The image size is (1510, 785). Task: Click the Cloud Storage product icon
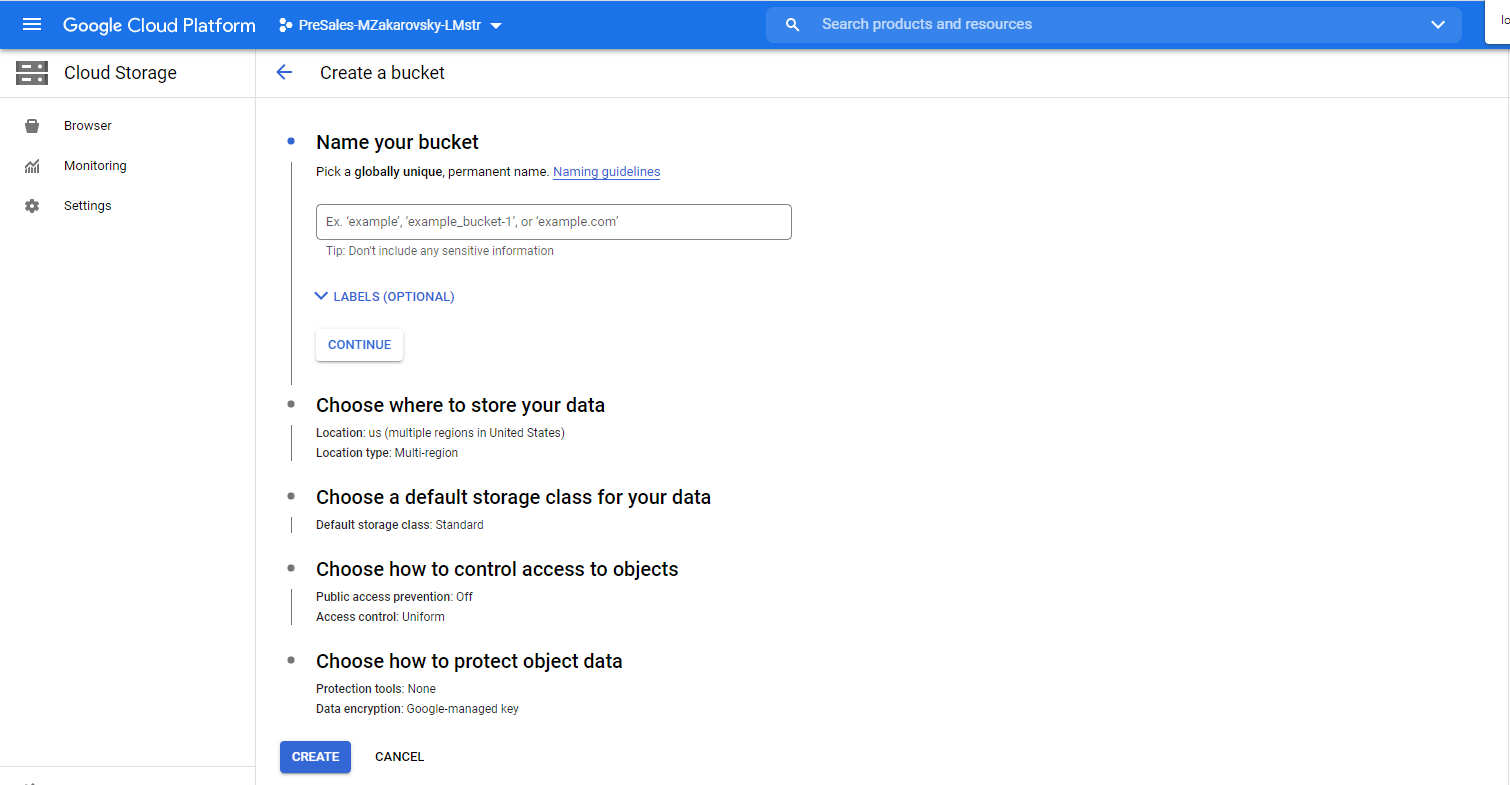click(32, 73)
